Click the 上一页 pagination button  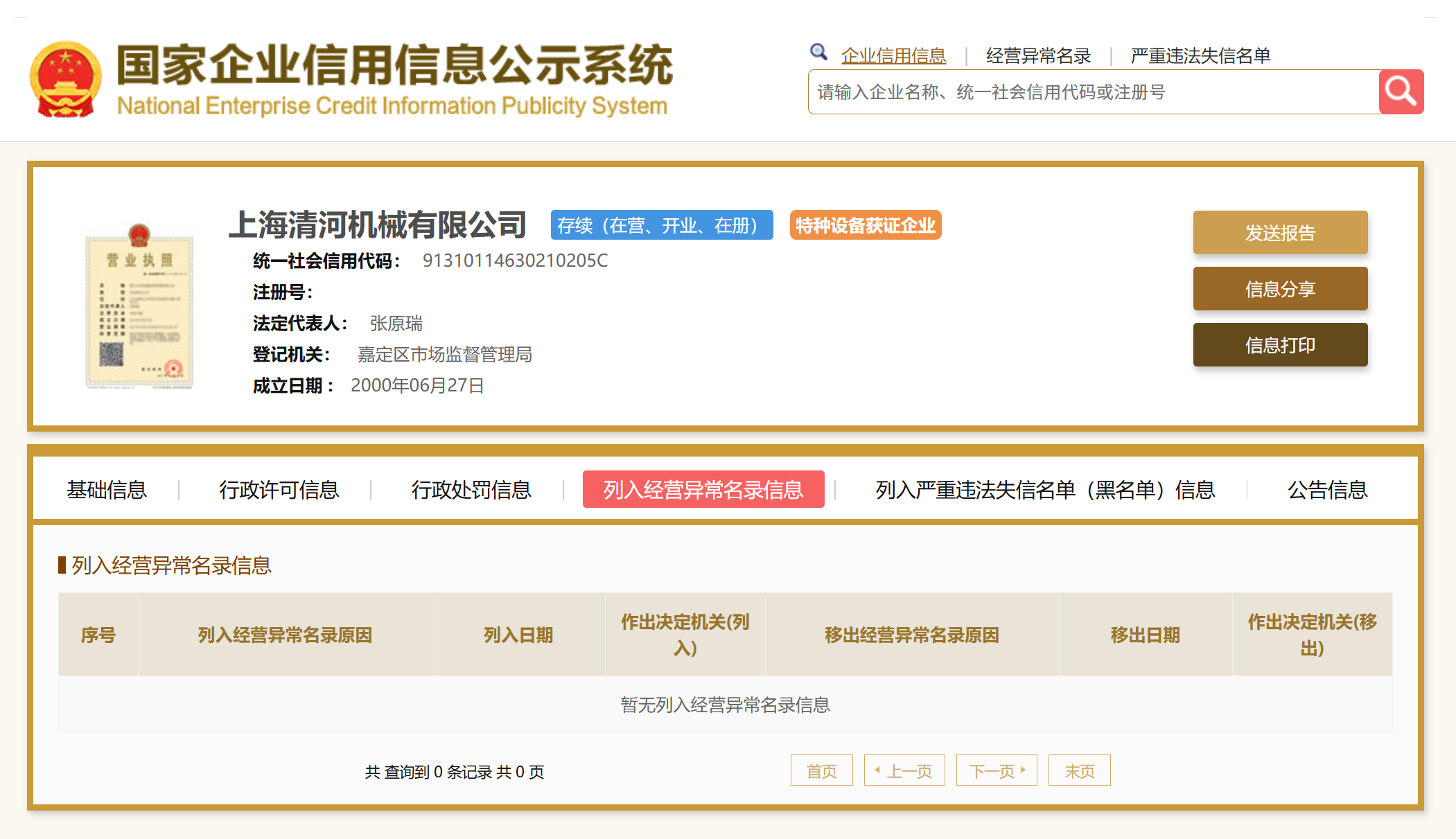coord(904,770)
